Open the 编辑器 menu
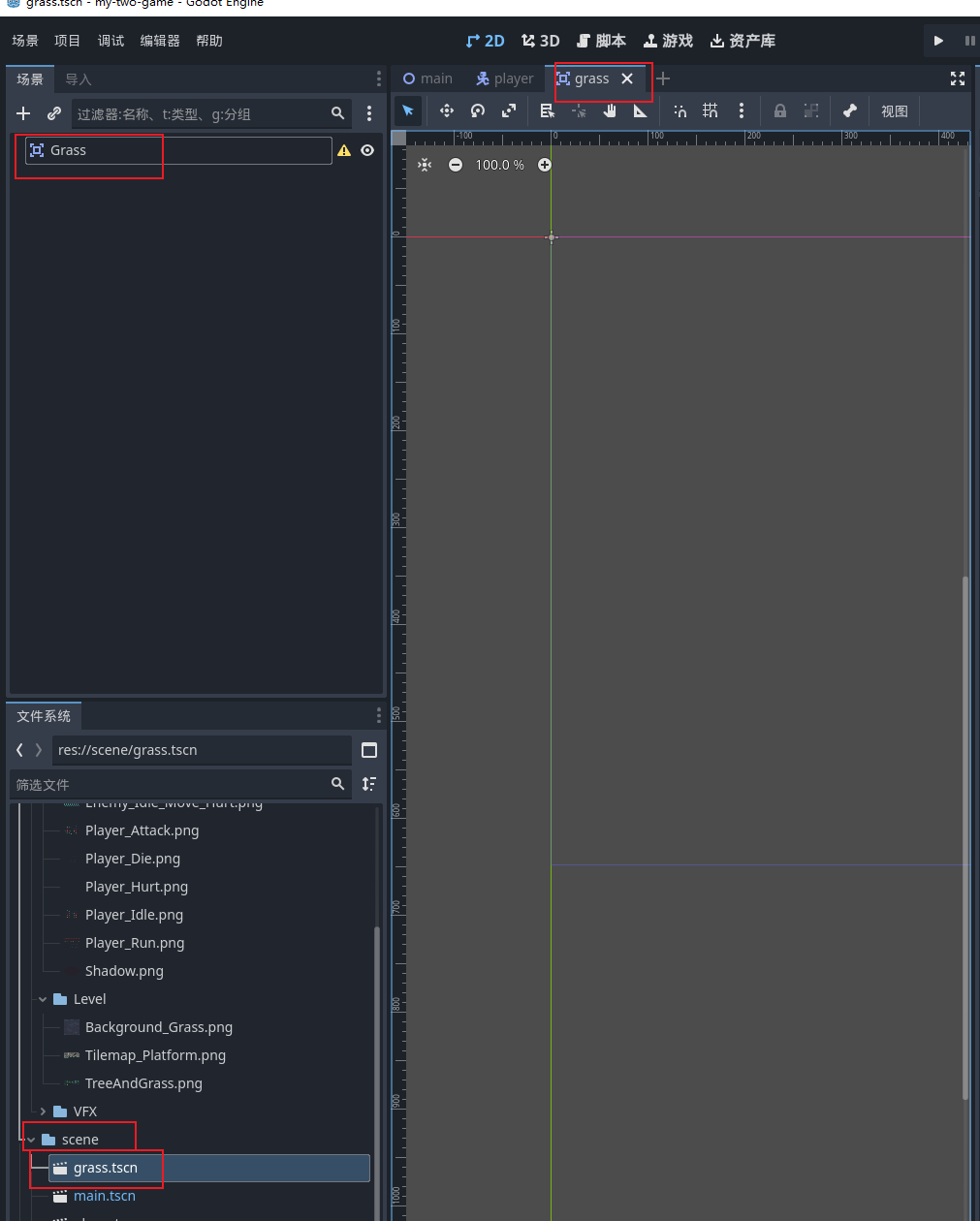Viewport: 980px width, 1221px height. click(160, 41)
